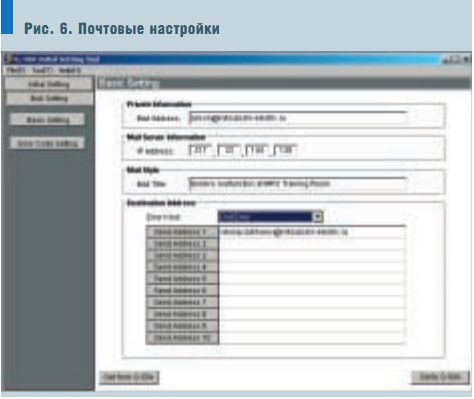Click the empty Send Address 10 cell
The height and width of the screenshot is (399, 474).
312,338
